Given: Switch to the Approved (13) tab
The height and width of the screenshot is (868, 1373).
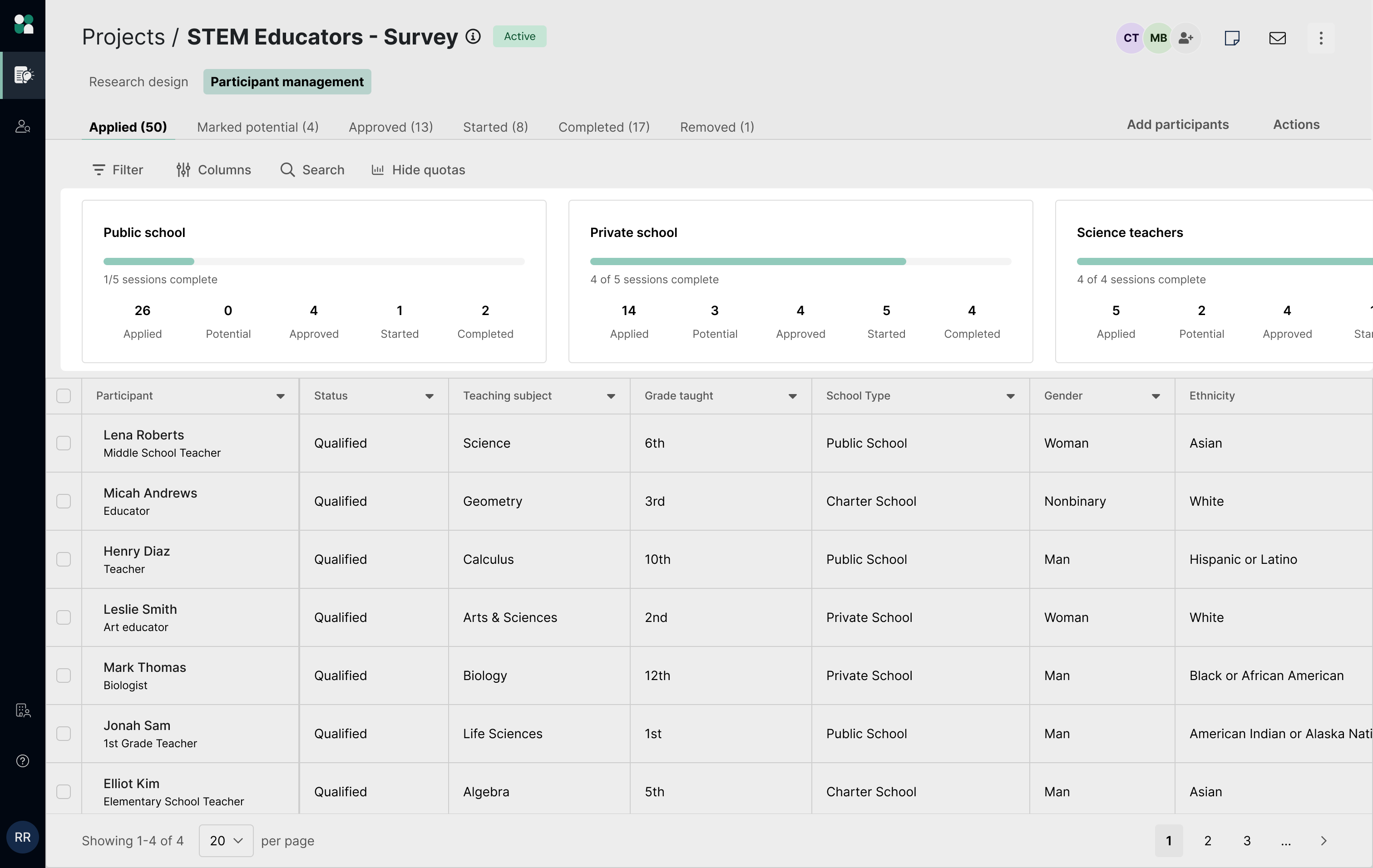Looking at the screenshot, I should 390,127.
